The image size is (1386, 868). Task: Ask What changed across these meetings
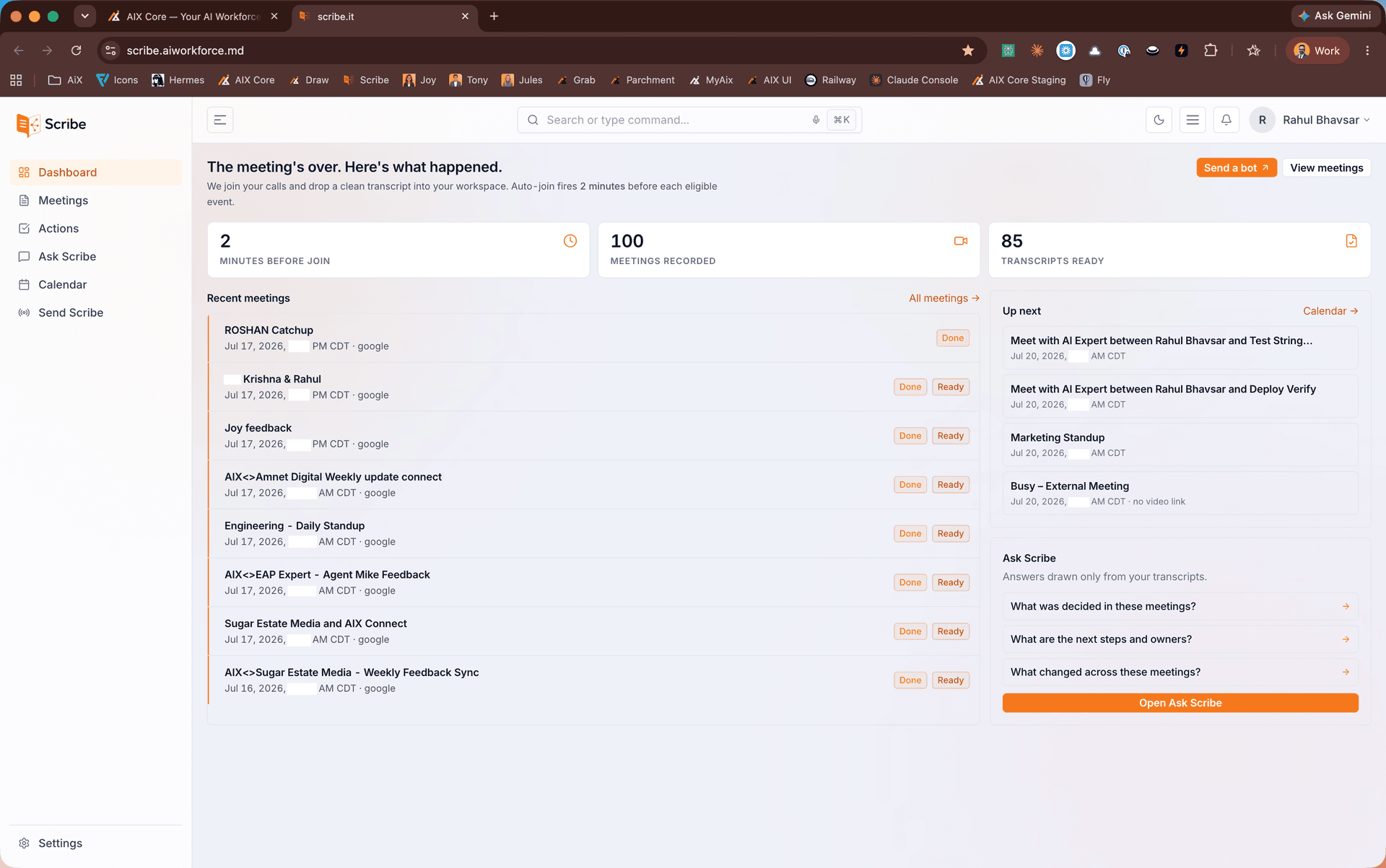coord(1180,672)
